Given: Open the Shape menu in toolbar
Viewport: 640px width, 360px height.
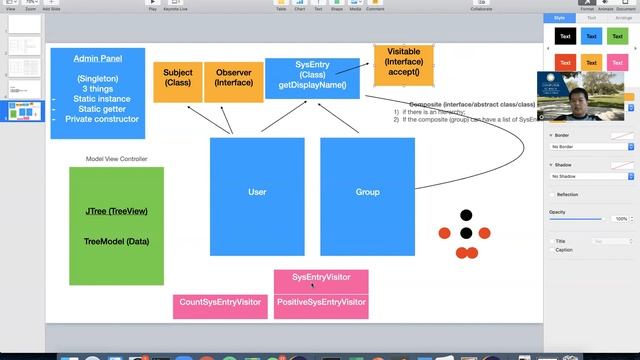Looking at the screenshot, I should pyautogui.click(x=337, y=5).
